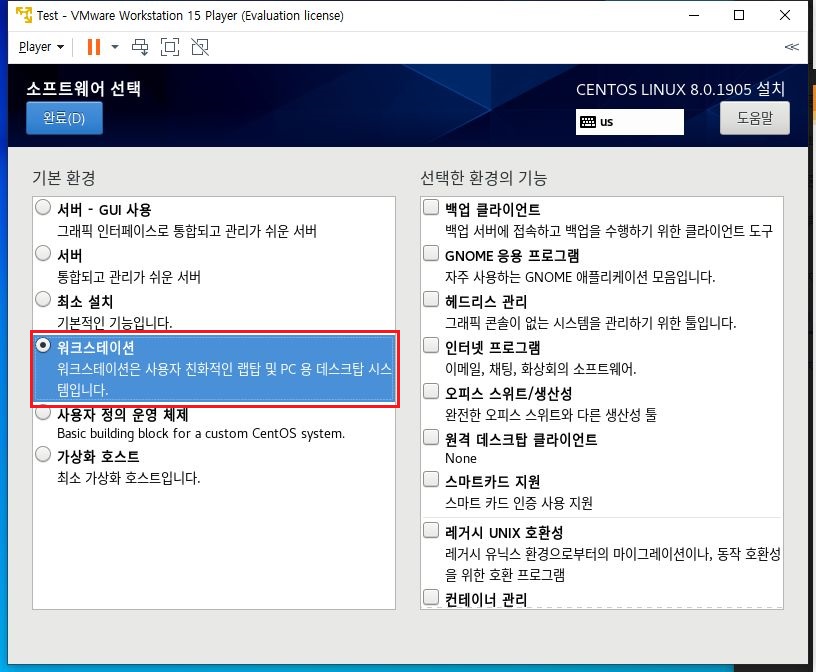Check the 백업 클라이언트 checkbox

pyautogui.click(x=431, y=207)
